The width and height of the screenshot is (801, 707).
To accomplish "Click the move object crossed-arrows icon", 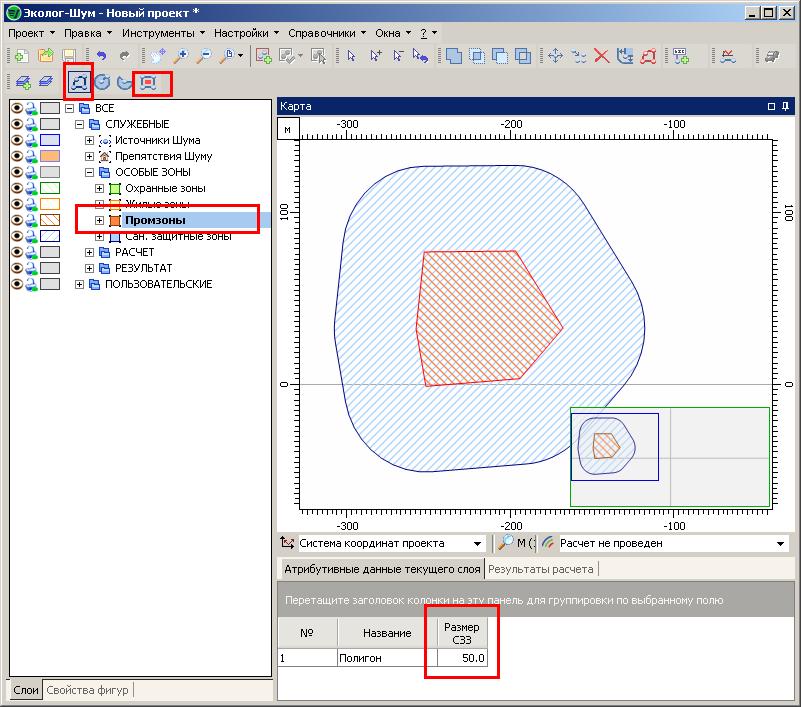I will (555, 57).
